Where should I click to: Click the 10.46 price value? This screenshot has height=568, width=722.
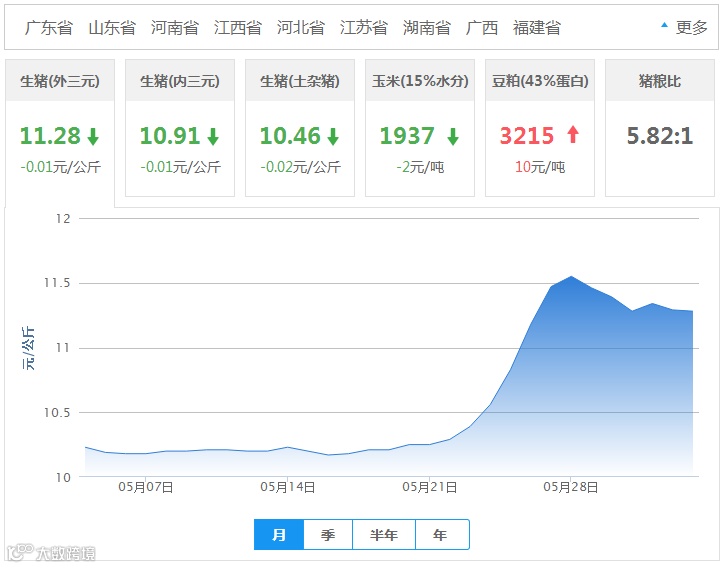(290, 136)
